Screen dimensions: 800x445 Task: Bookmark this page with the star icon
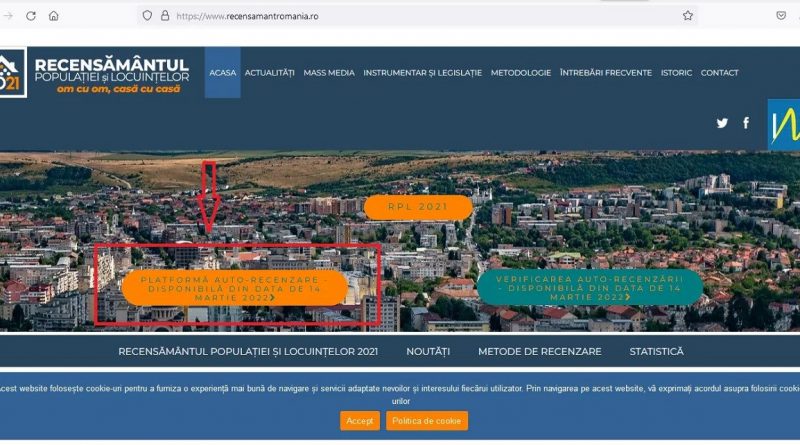coord(688,16)
